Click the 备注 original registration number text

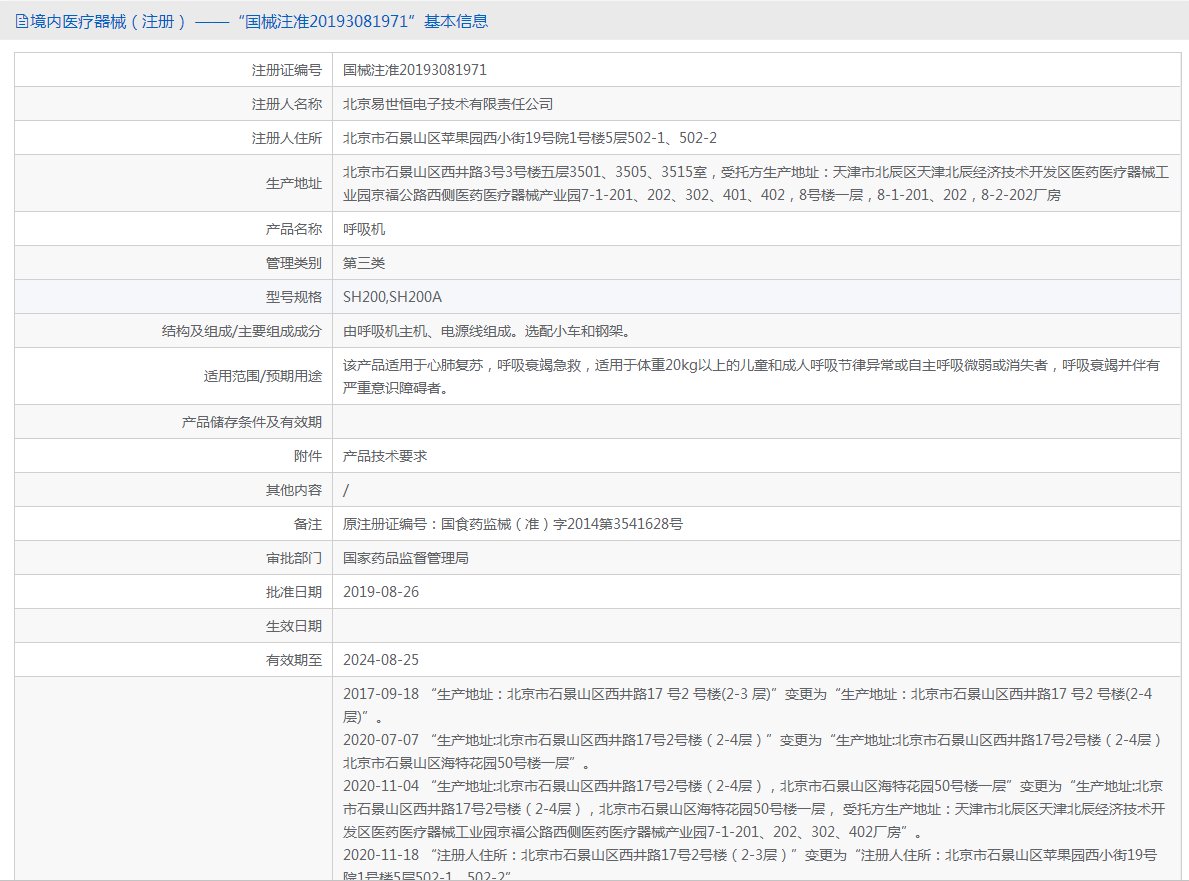[513, 524]
